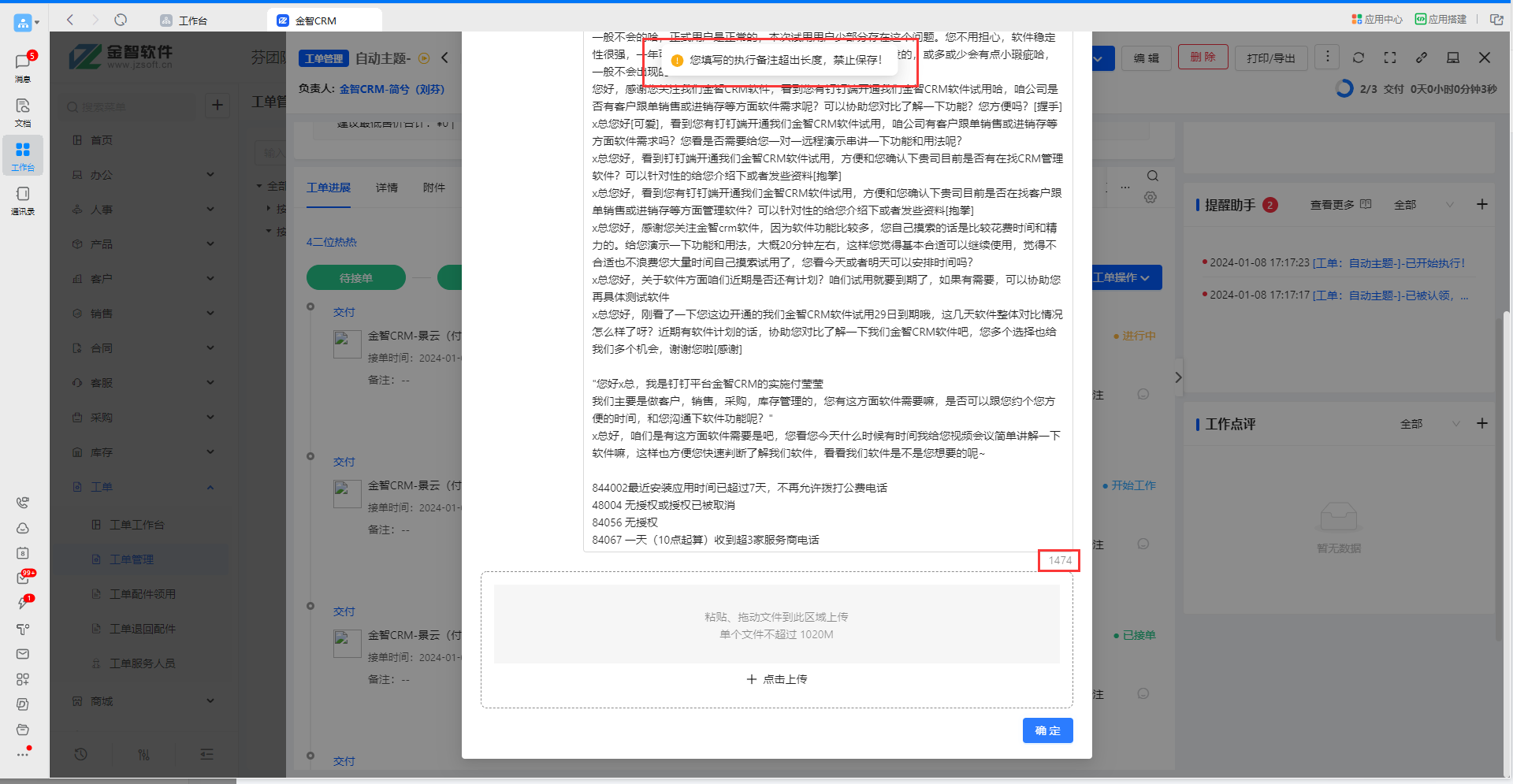Click the search magnifier icon in progress panel
This screenshot has width=1513, height=784.
[1153, 176]
